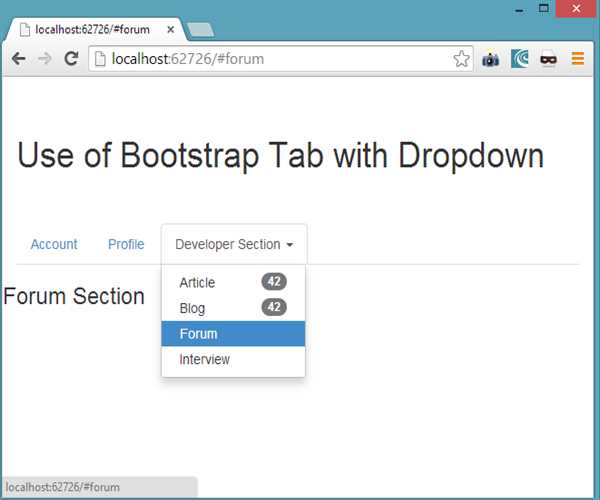Click the teal swirl extension icon
Screen dimensions: 600x500
click(520, 59)
